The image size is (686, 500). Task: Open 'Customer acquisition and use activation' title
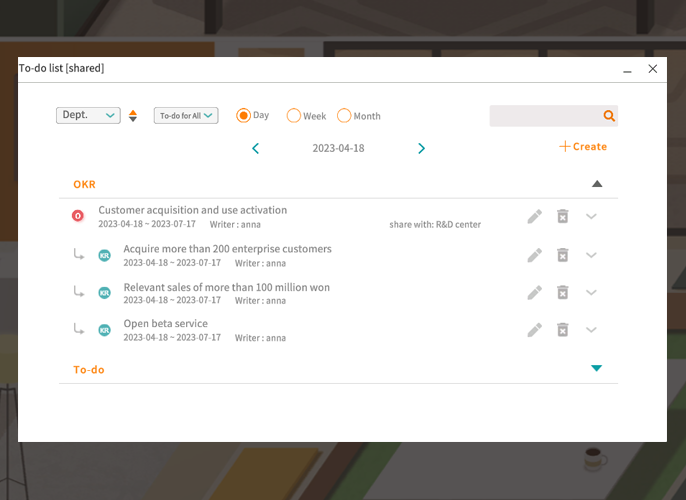pyautogui.click(x=192, y=210)
